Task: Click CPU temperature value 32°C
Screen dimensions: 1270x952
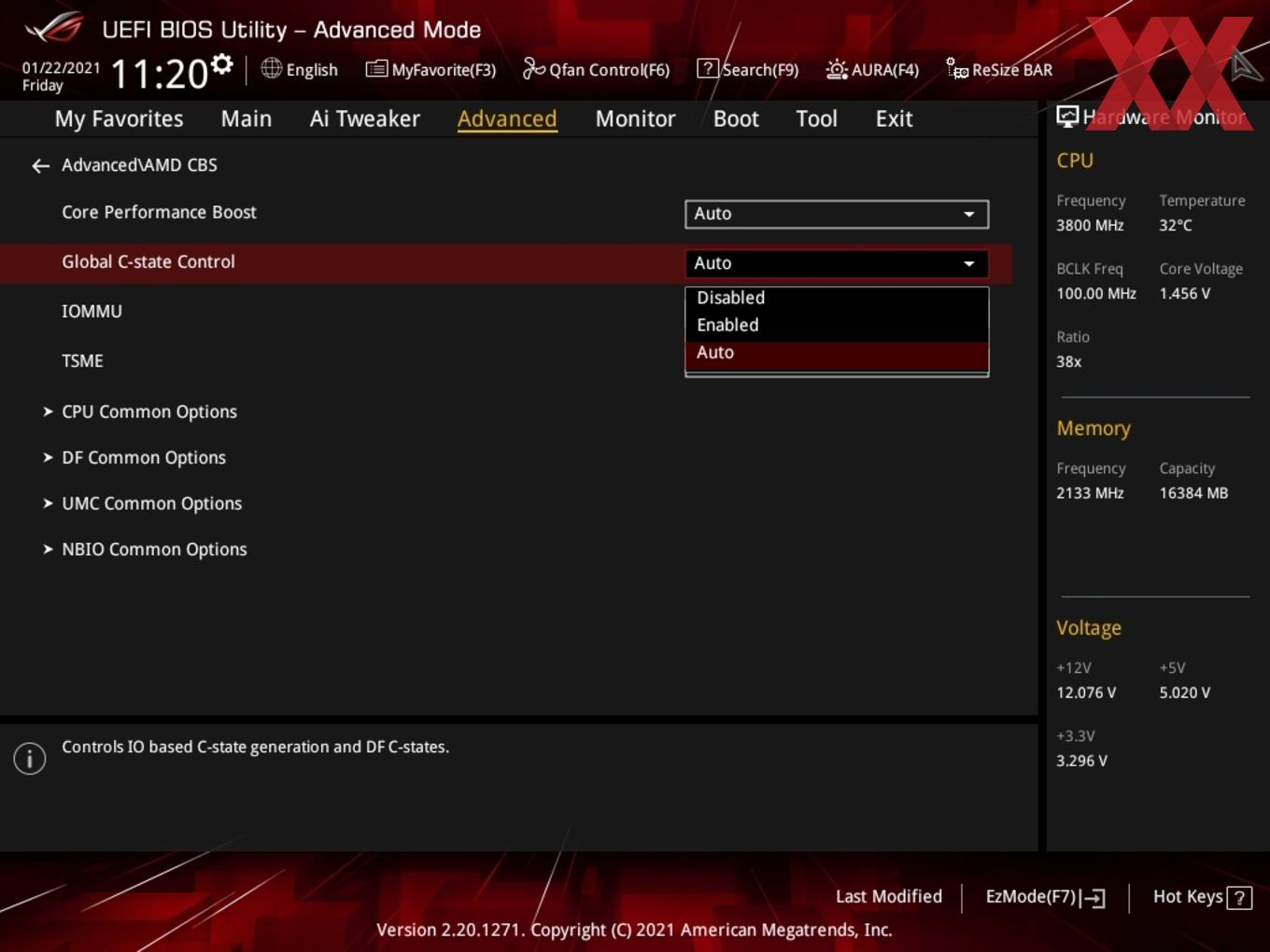Action: [1176, 225]
